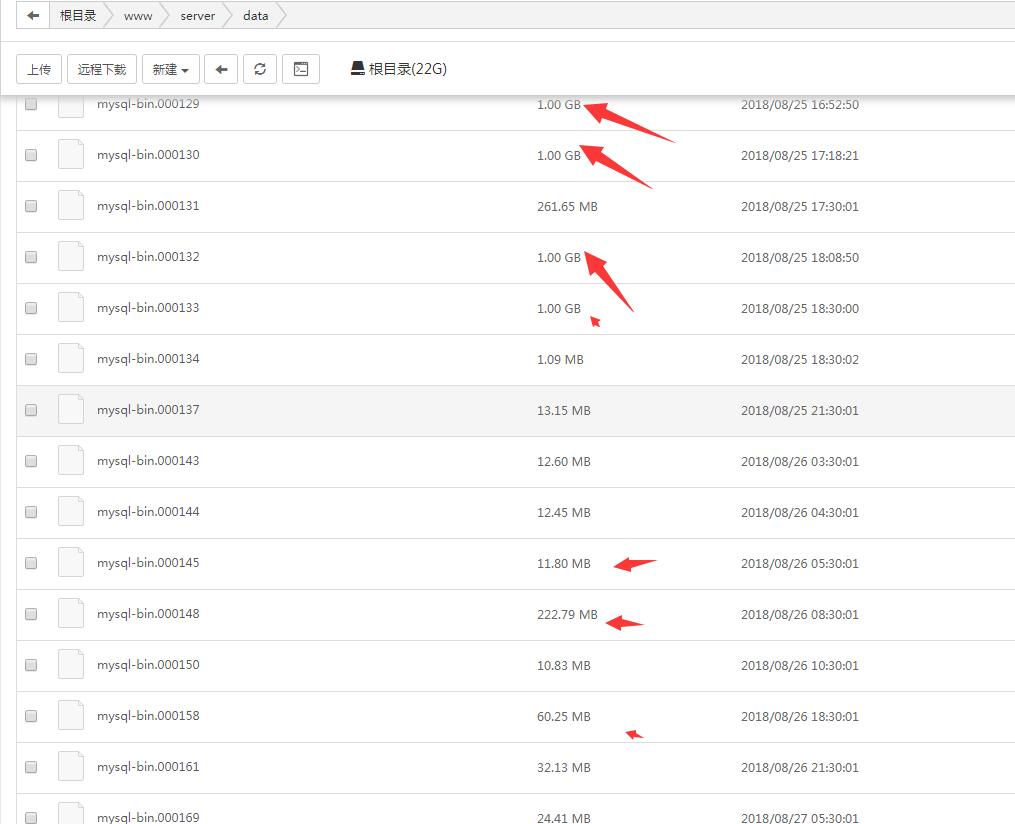Tick the checkbox next to mysql-bin.000158
This screenshot has height=824, width=1015.
[31, 716]
